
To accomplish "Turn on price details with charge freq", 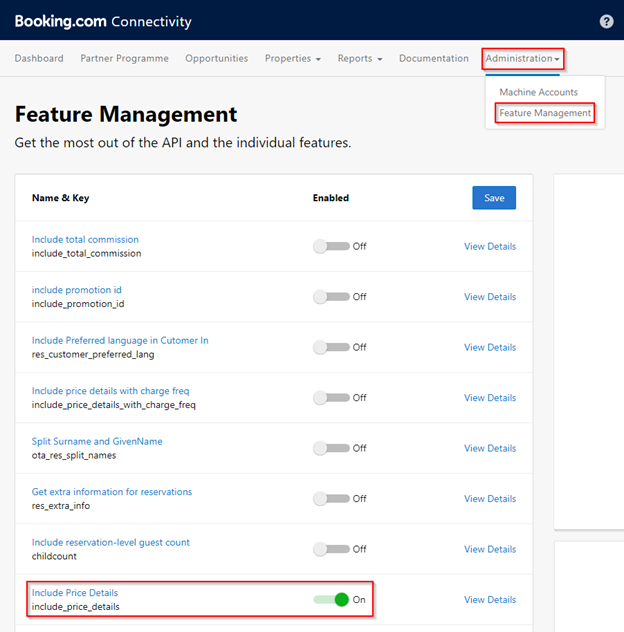I will [x=331, y=398].
